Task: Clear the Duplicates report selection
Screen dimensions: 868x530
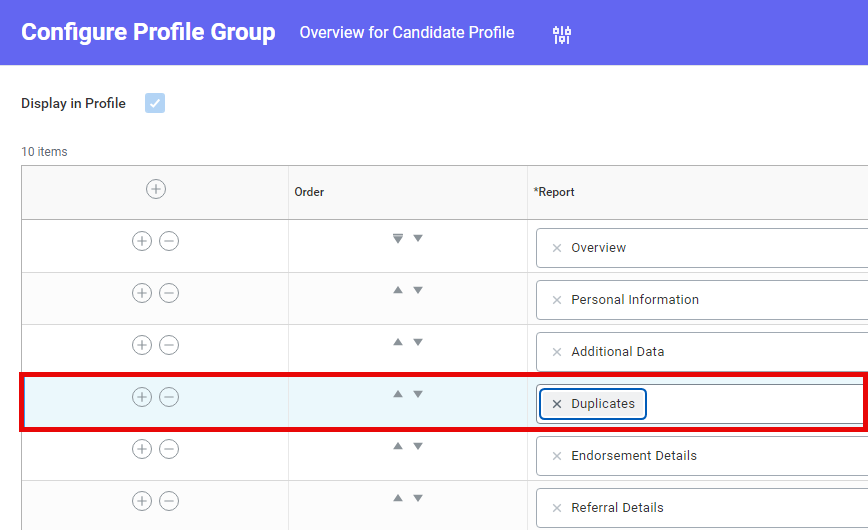Action: [558, 404]
